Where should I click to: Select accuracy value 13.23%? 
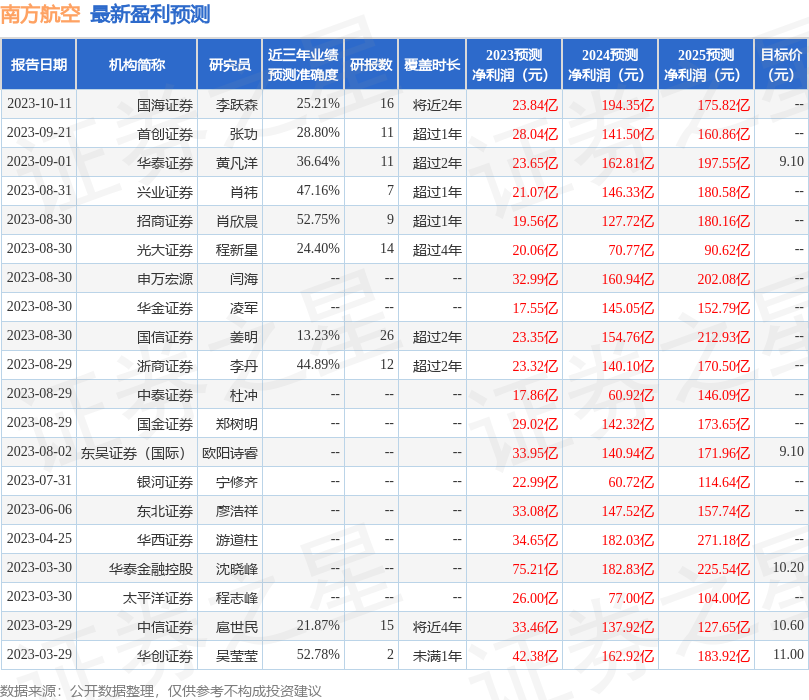tap(318, 335)
